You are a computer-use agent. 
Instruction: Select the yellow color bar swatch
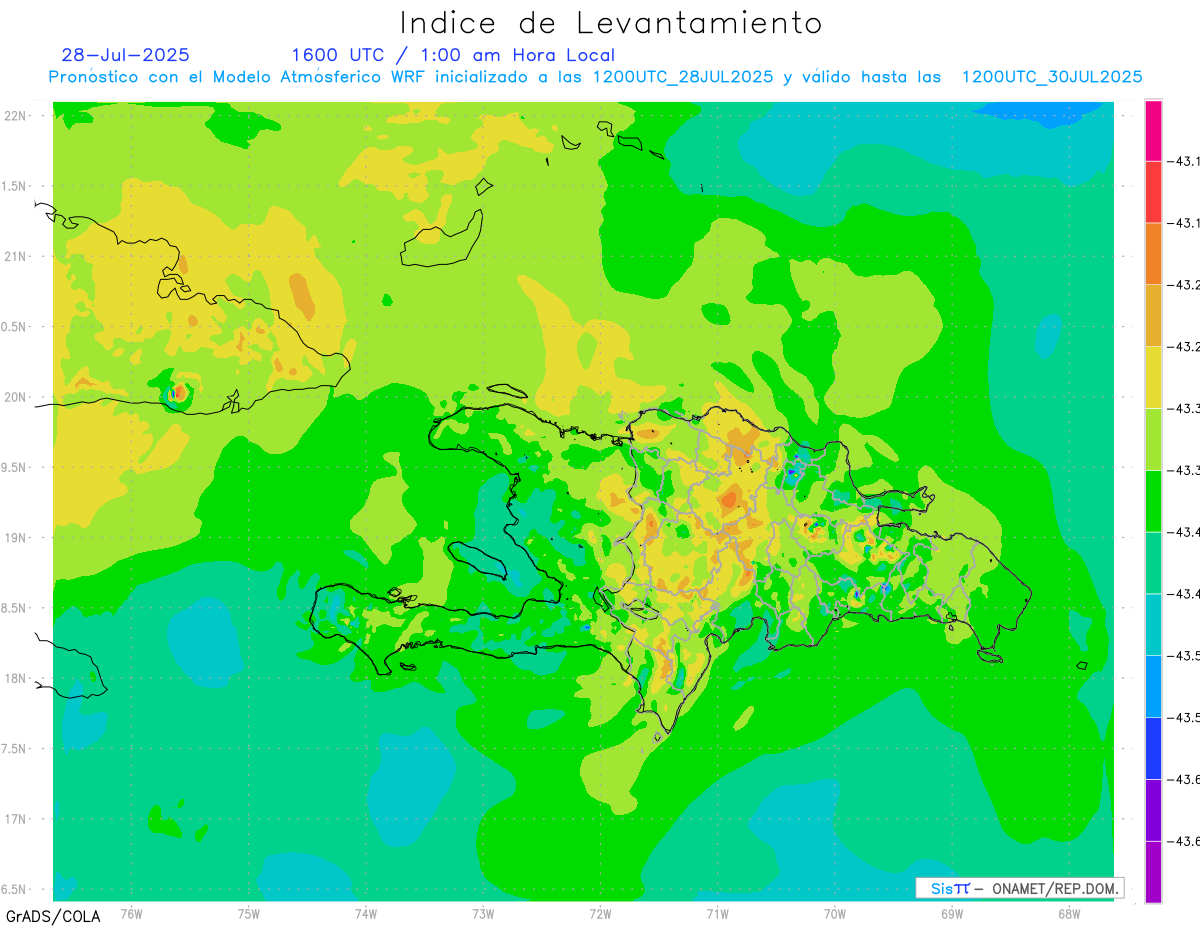(1153, 377)
